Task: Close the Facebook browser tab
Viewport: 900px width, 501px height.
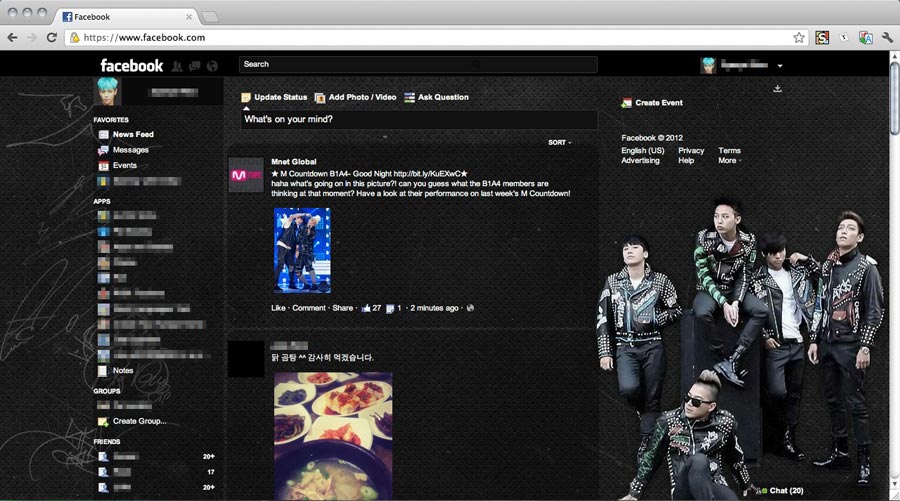Action: point(189,17)
